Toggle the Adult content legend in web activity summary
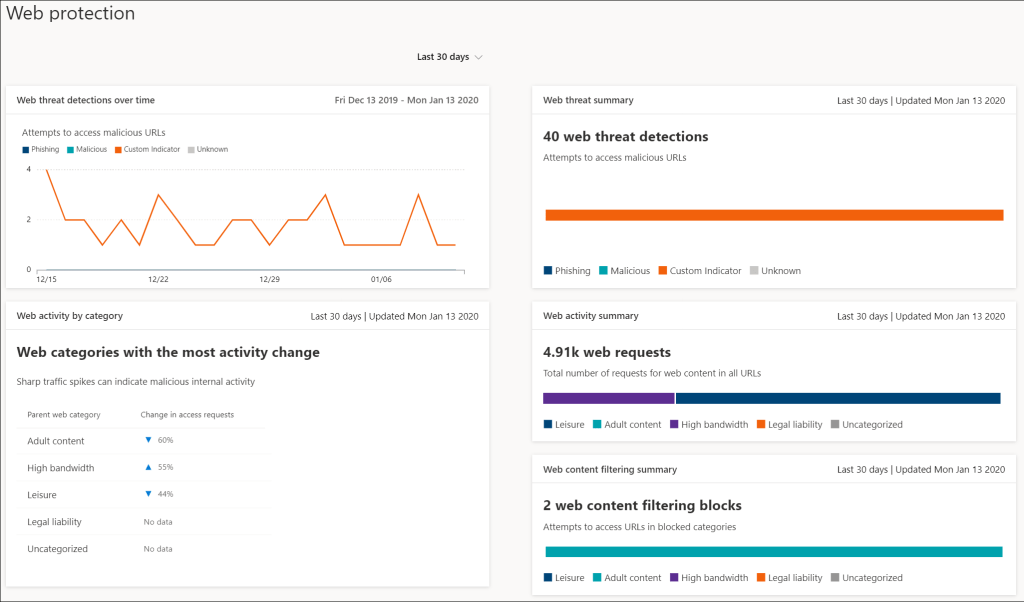This screenshot has height=602, width=1024. click(x=595, y=424)
